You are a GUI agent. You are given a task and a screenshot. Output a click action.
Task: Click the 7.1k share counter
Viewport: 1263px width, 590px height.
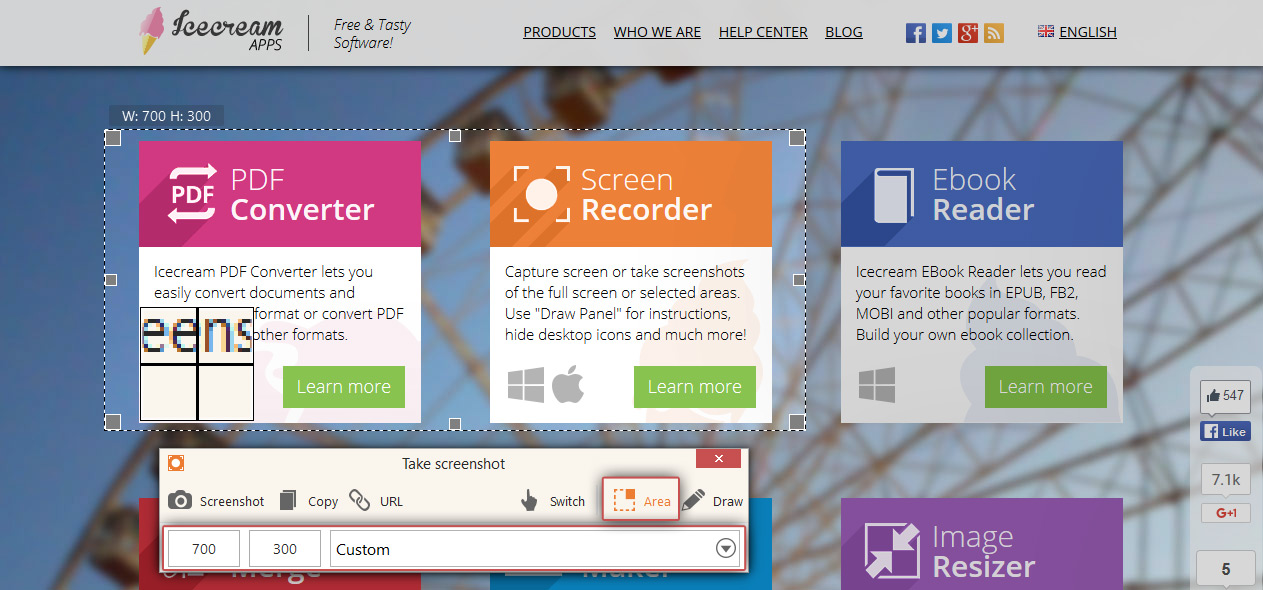tap(1226, 479)
